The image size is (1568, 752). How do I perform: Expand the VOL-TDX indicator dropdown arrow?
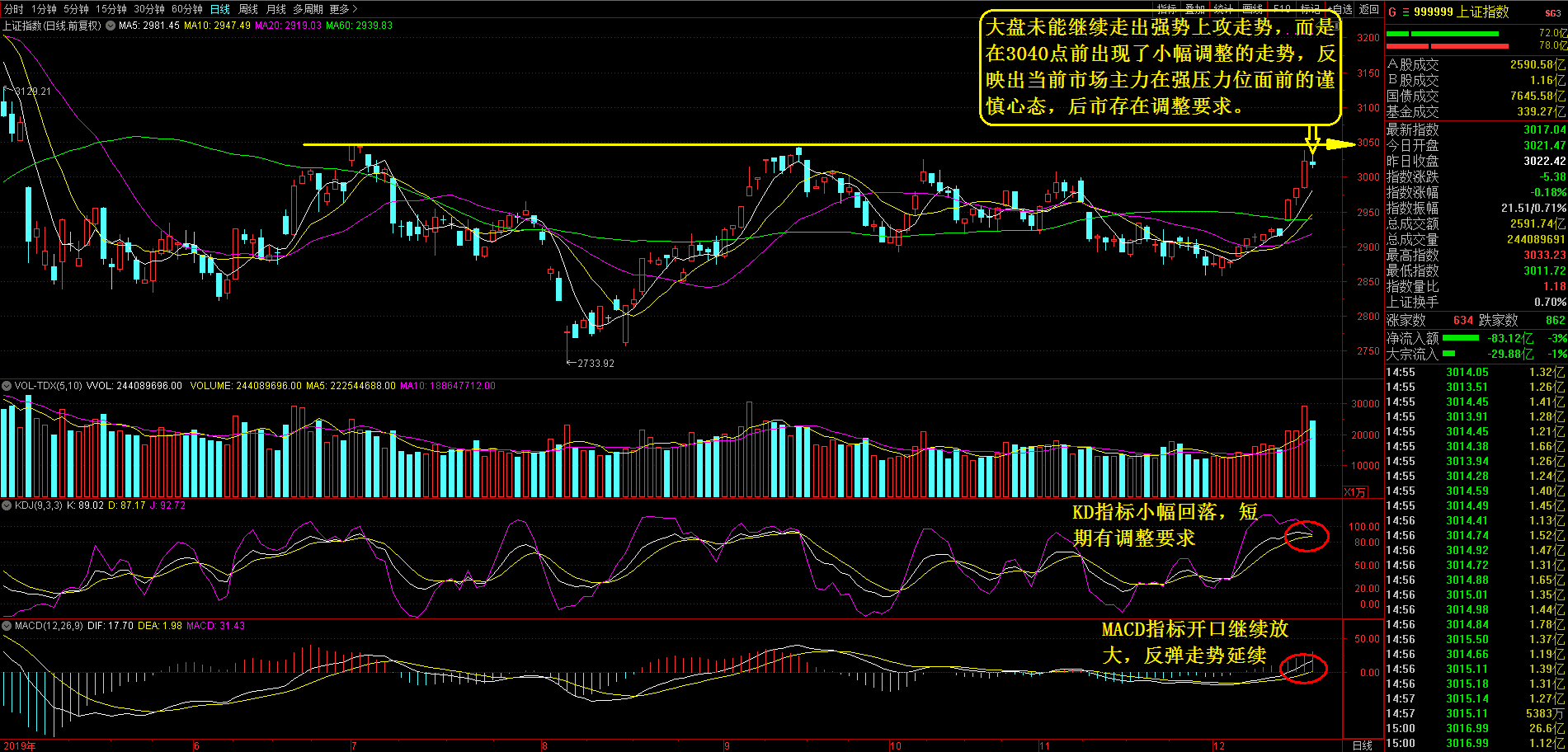coord(7,386)
